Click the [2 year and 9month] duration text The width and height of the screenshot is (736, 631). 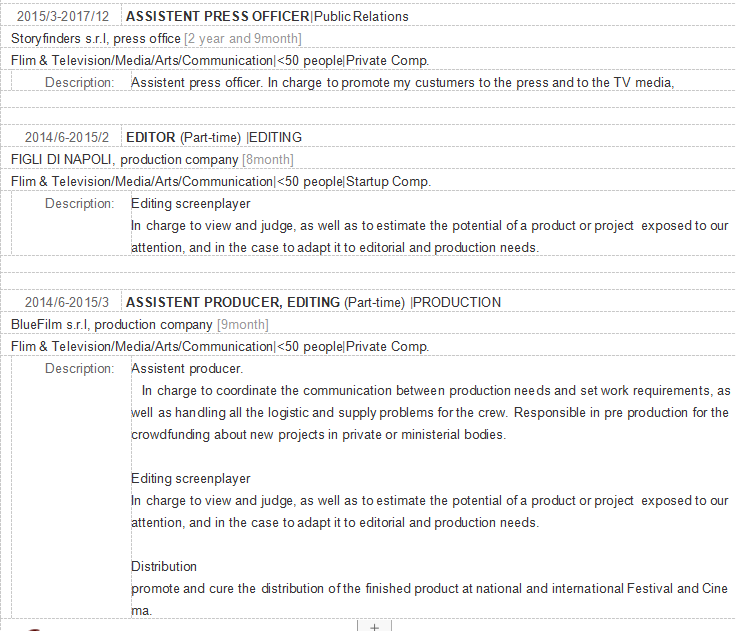(x=243, y=38)
